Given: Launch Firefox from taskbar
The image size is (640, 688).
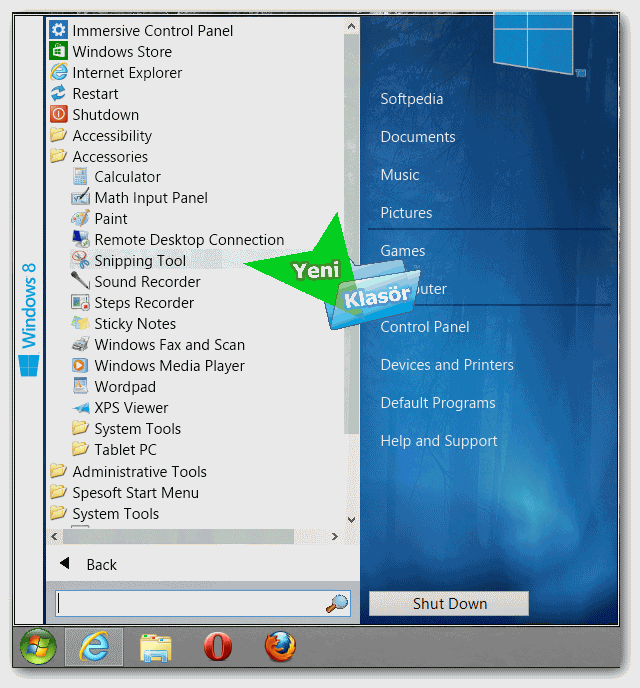Looking at the screenshot, I should [280, 648].
